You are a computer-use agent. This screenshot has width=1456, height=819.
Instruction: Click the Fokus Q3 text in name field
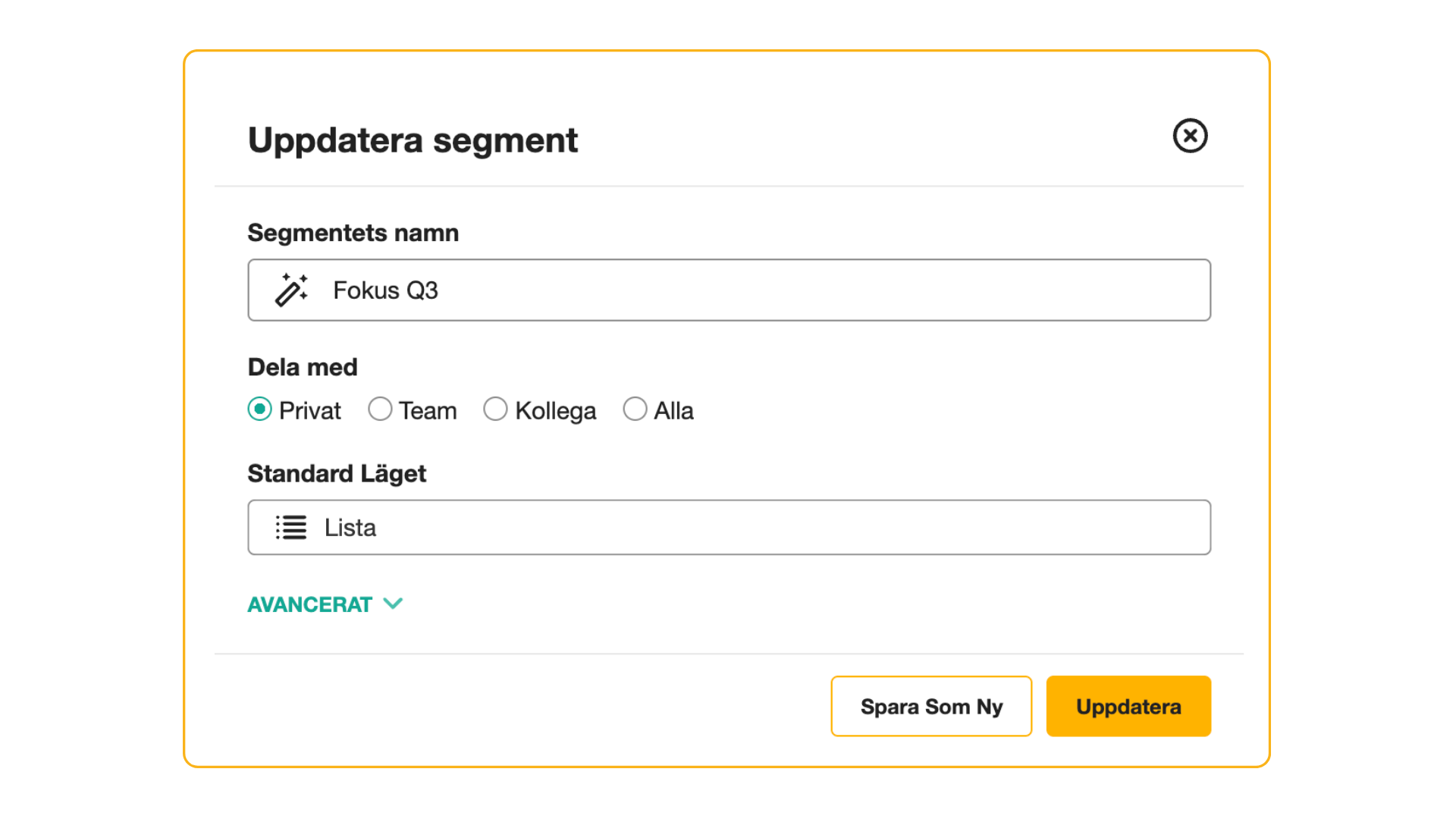click(385, 290)
